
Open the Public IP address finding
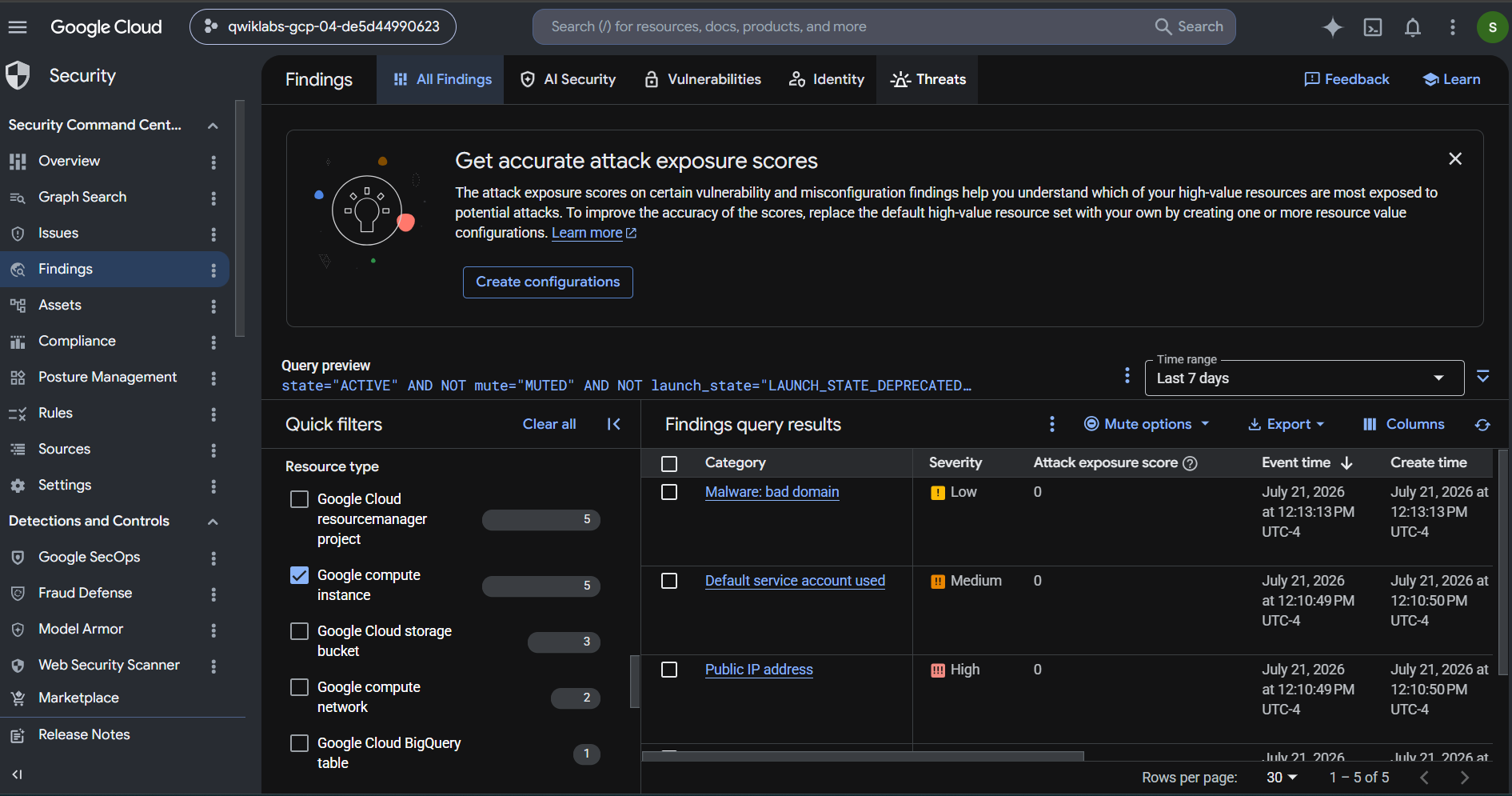(x=759, y=670)
